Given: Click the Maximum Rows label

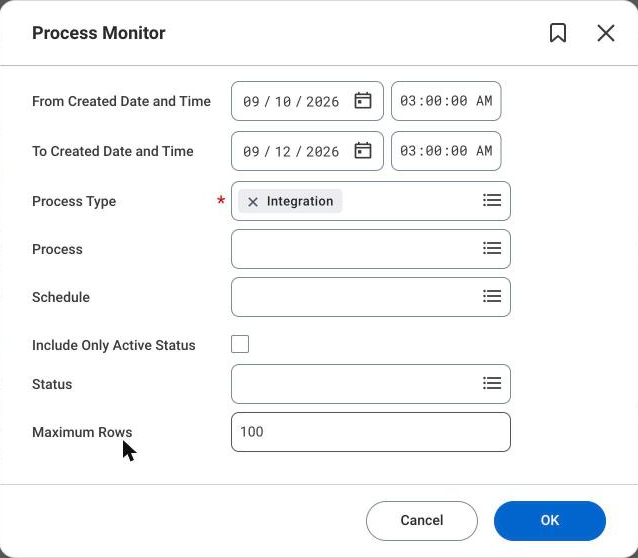Looking at the screenshot, I should tap(82, 432).
